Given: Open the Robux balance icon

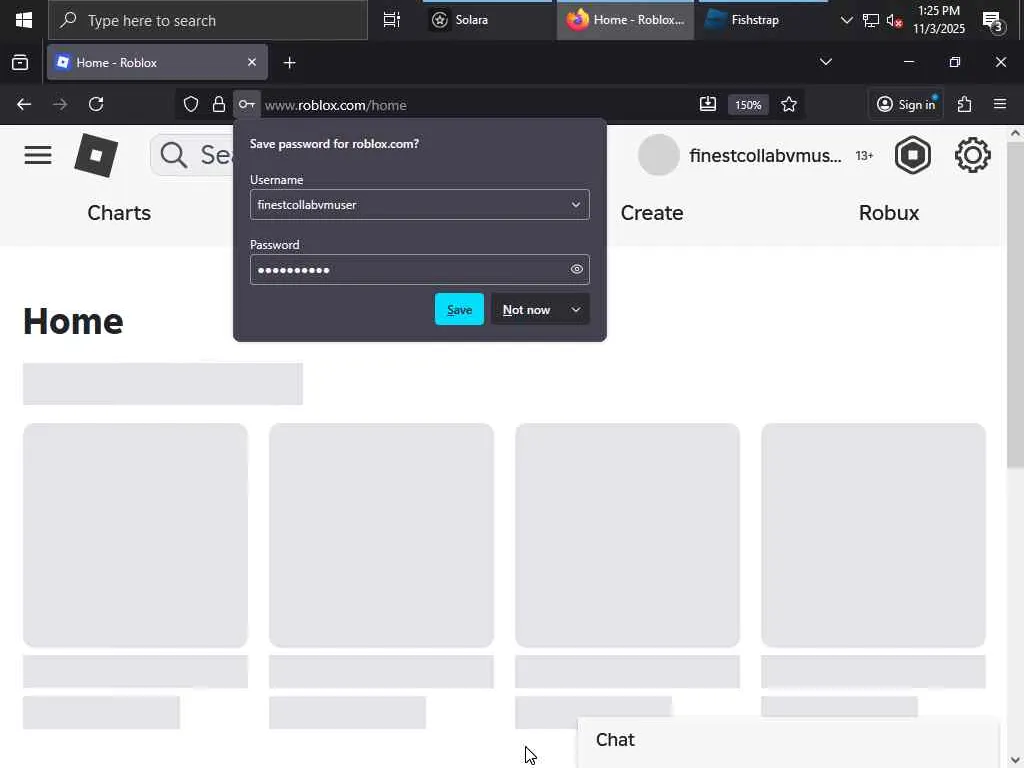Looking at the screenshot, I should 913,155.
